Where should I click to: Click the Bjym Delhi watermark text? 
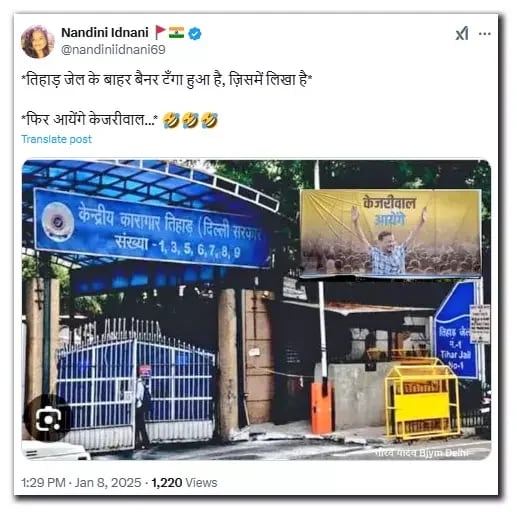(x=423, y=453)
